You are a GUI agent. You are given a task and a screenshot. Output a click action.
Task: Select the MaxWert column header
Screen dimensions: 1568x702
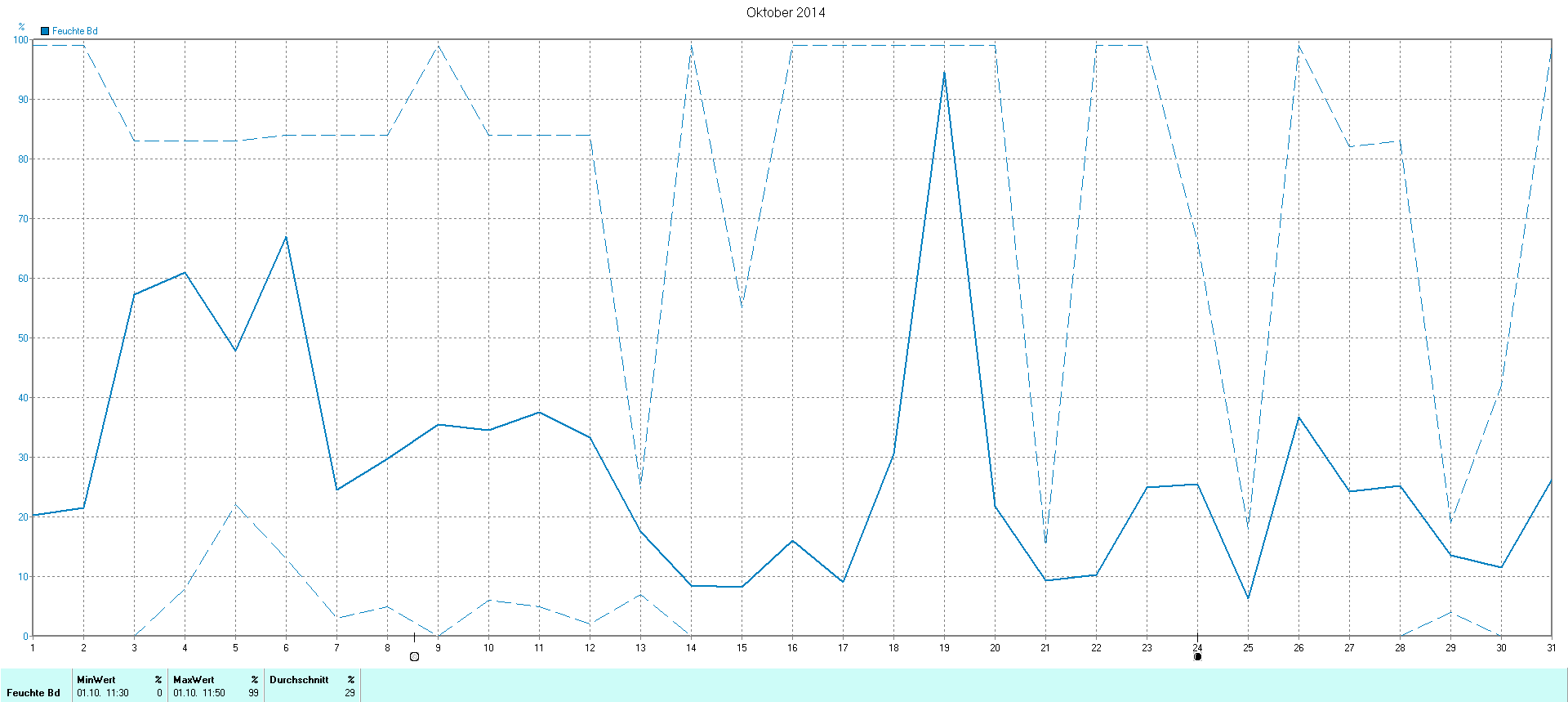[194, 679]
